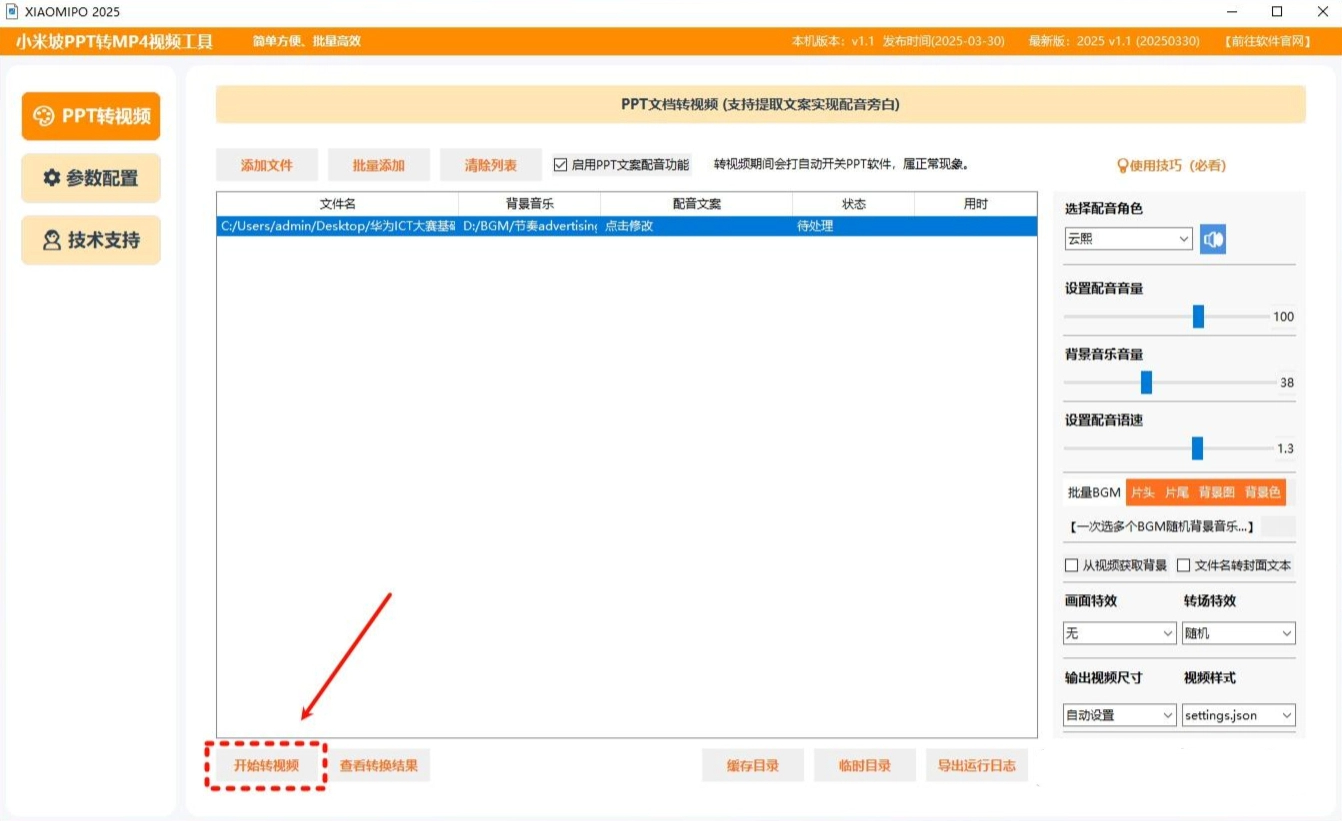1342x821 pixels.
Task: Click the 开始转视频 button
Action: (x=266, y=766)
